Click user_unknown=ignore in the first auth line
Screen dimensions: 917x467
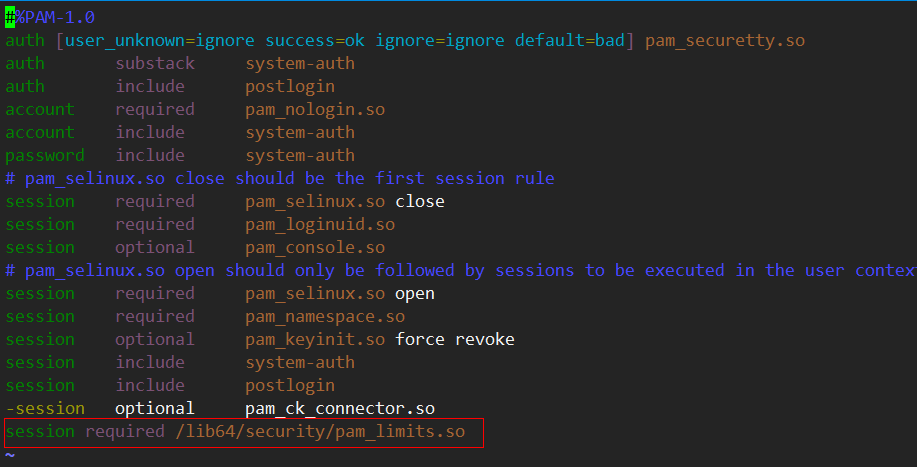tap(160, 41)
